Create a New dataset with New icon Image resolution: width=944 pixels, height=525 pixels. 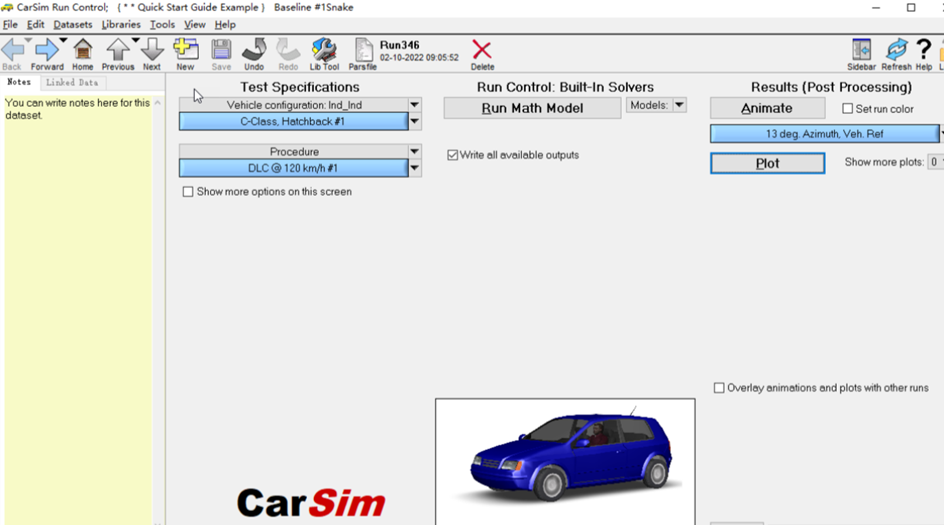(x=185, y=50)
